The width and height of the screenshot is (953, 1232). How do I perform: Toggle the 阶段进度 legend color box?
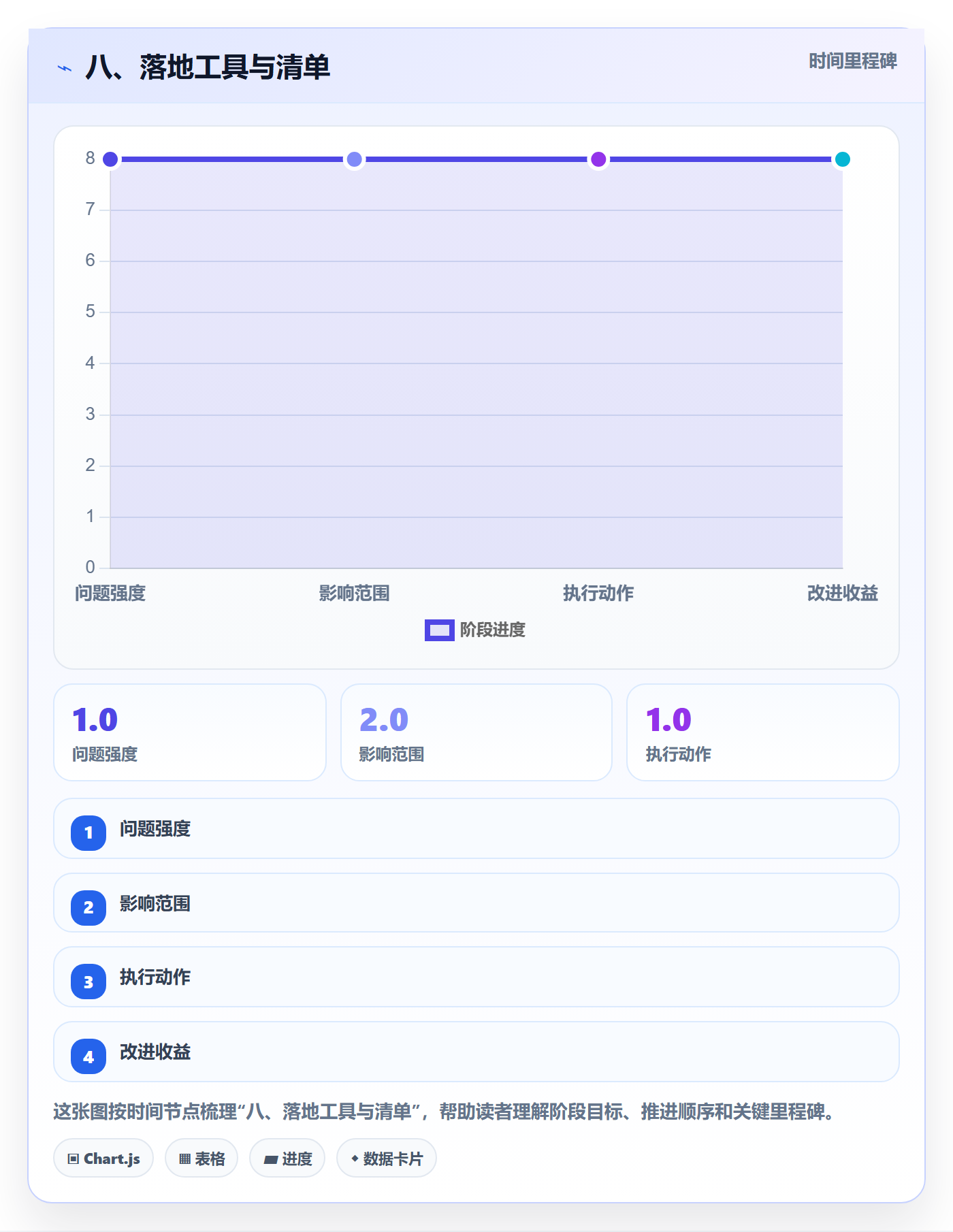click(439, 630)
